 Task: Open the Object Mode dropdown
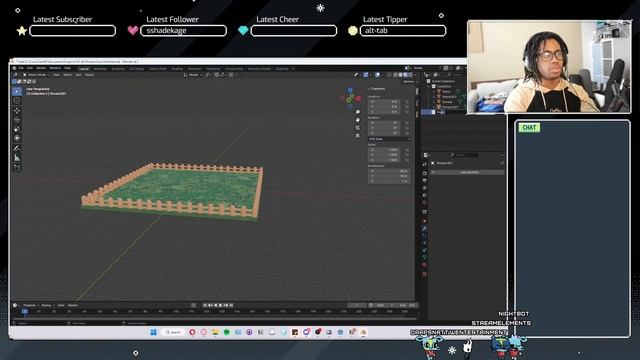pyautogui.click(x=36, y=75)
